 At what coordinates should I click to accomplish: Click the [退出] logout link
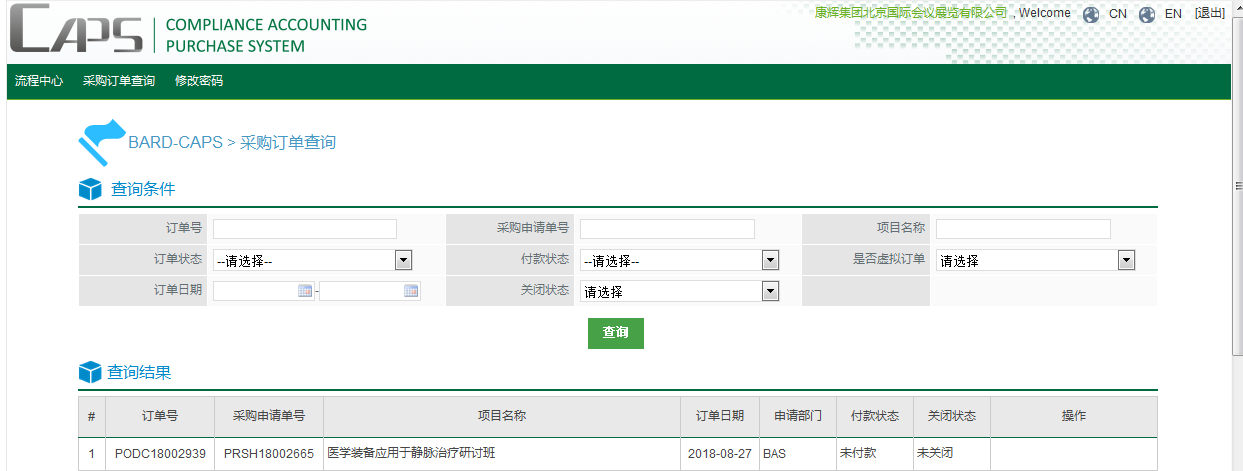1210,14
